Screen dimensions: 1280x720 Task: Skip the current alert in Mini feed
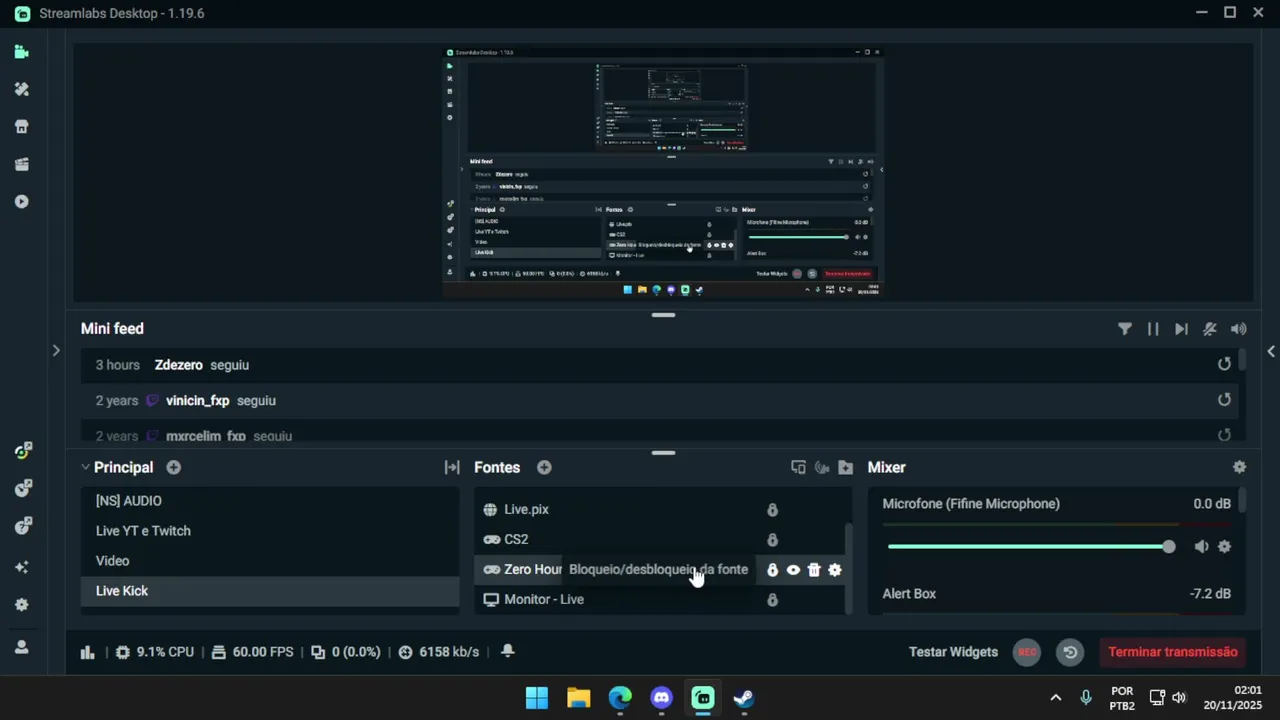click(1181, 329)
